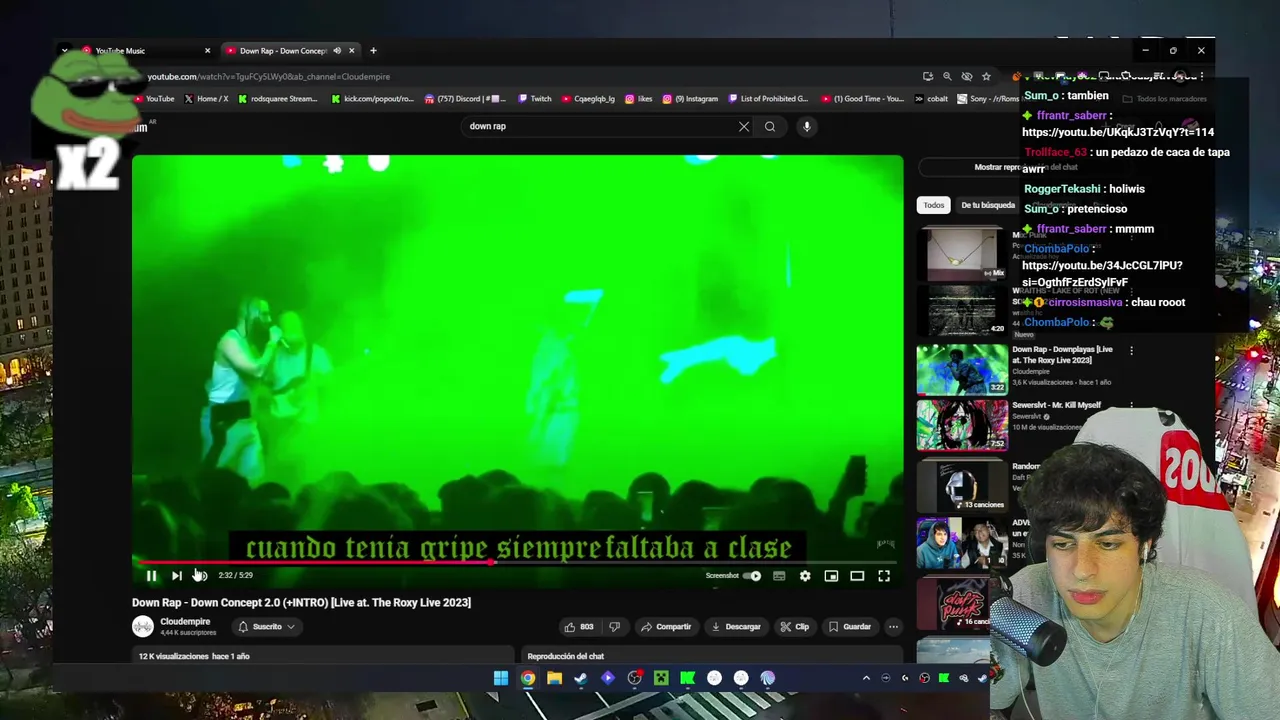This screenshot has width=1280, height=720.
Task: Open Cloudempire channel avatar
Action: click(x=143, y=626)
